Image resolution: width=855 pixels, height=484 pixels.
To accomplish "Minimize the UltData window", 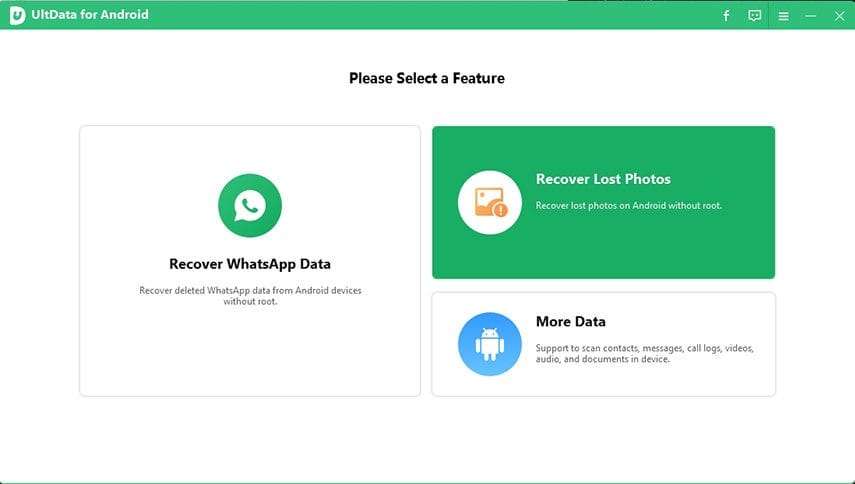I will point(811,16).
